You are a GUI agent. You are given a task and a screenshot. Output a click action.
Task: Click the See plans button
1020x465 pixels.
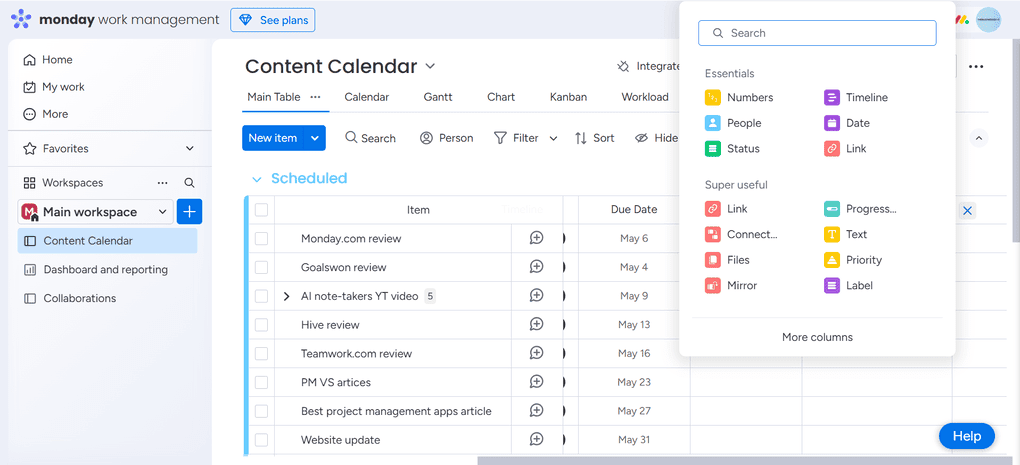[273, 20]
